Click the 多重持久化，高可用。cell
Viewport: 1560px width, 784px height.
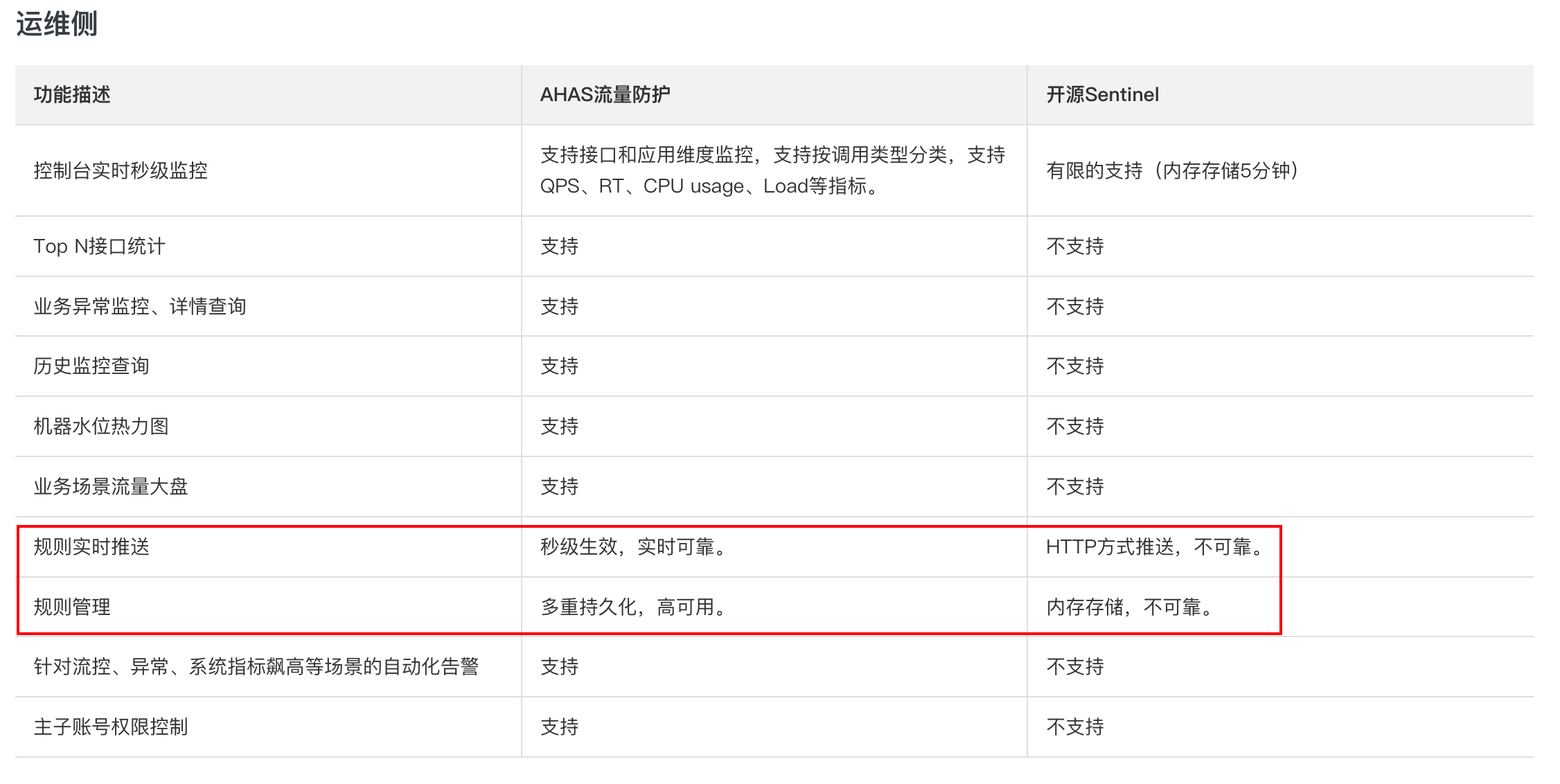coord(634,607)
